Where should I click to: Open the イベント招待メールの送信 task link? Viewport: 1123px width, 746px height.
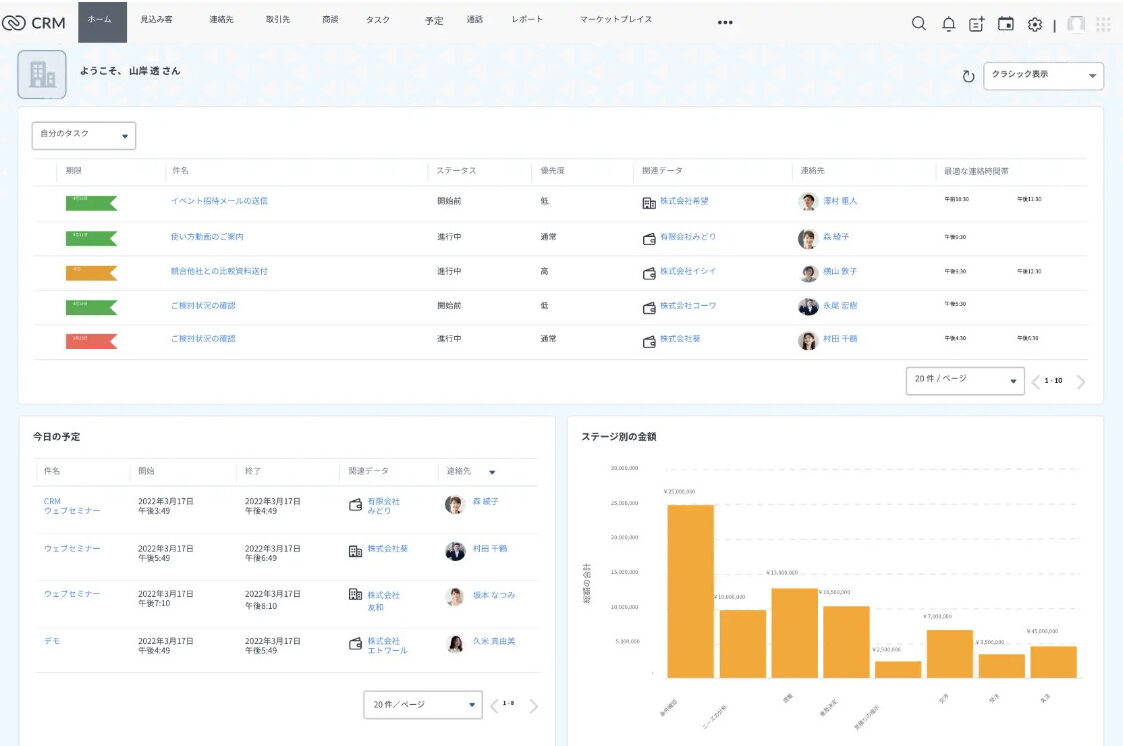tap(219, 201)
